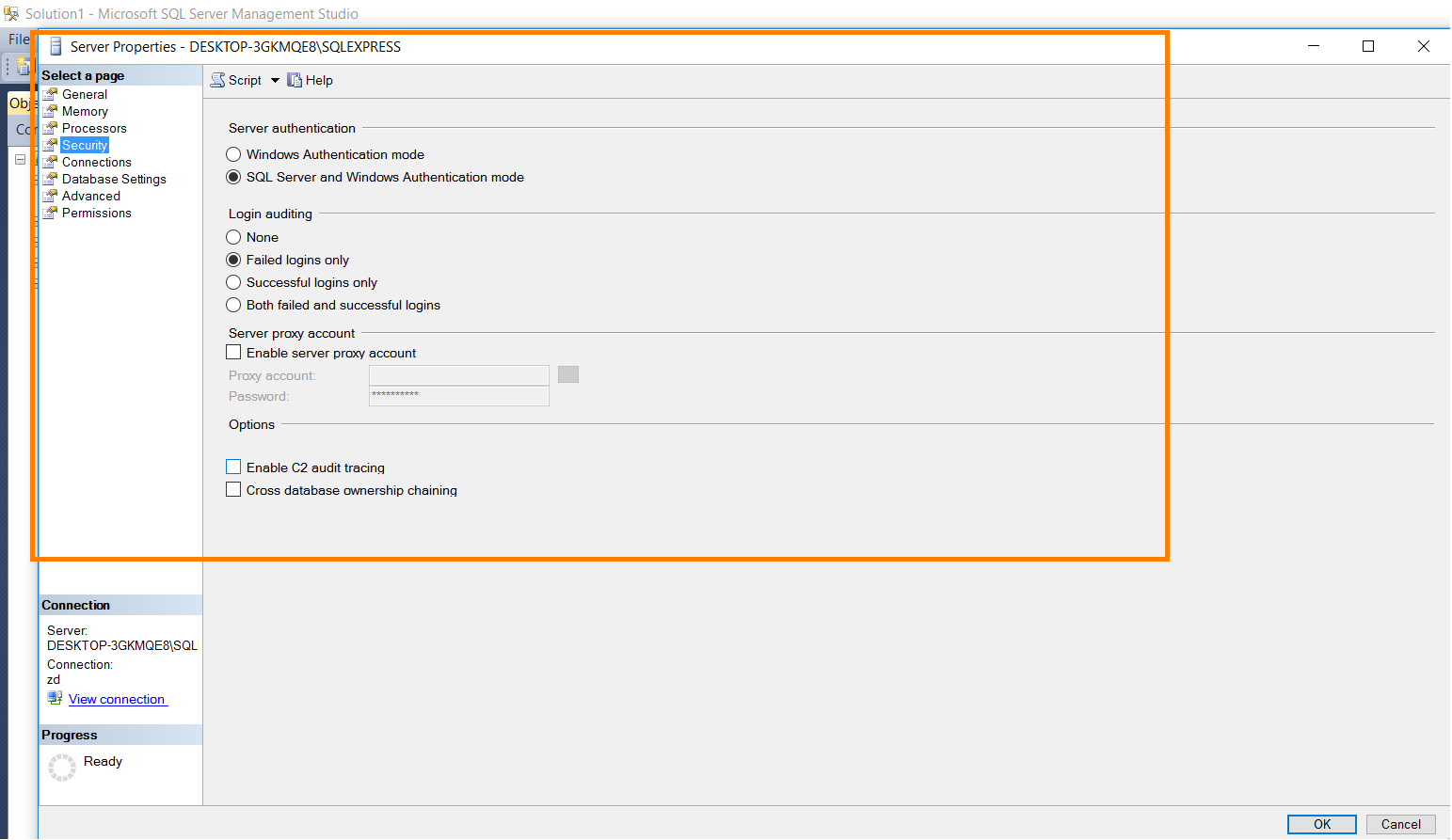Image resolution: width=1452 pixels, height=840 pixels.
Task: Tick Enable server proxy account checkbox
Action: coord(233,353)
